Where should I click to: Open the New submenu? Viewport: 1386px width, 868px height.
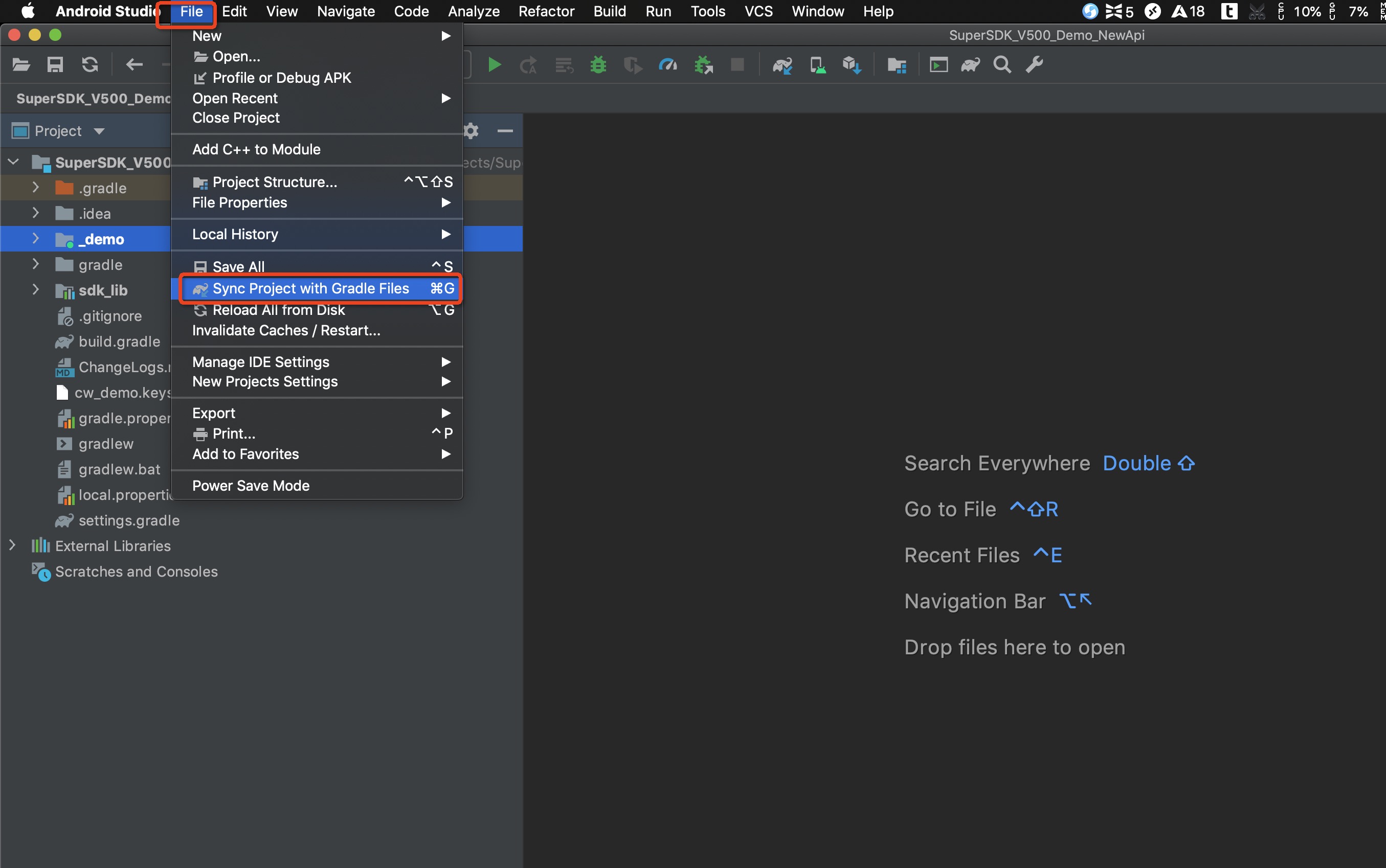[x=317, y=36]
